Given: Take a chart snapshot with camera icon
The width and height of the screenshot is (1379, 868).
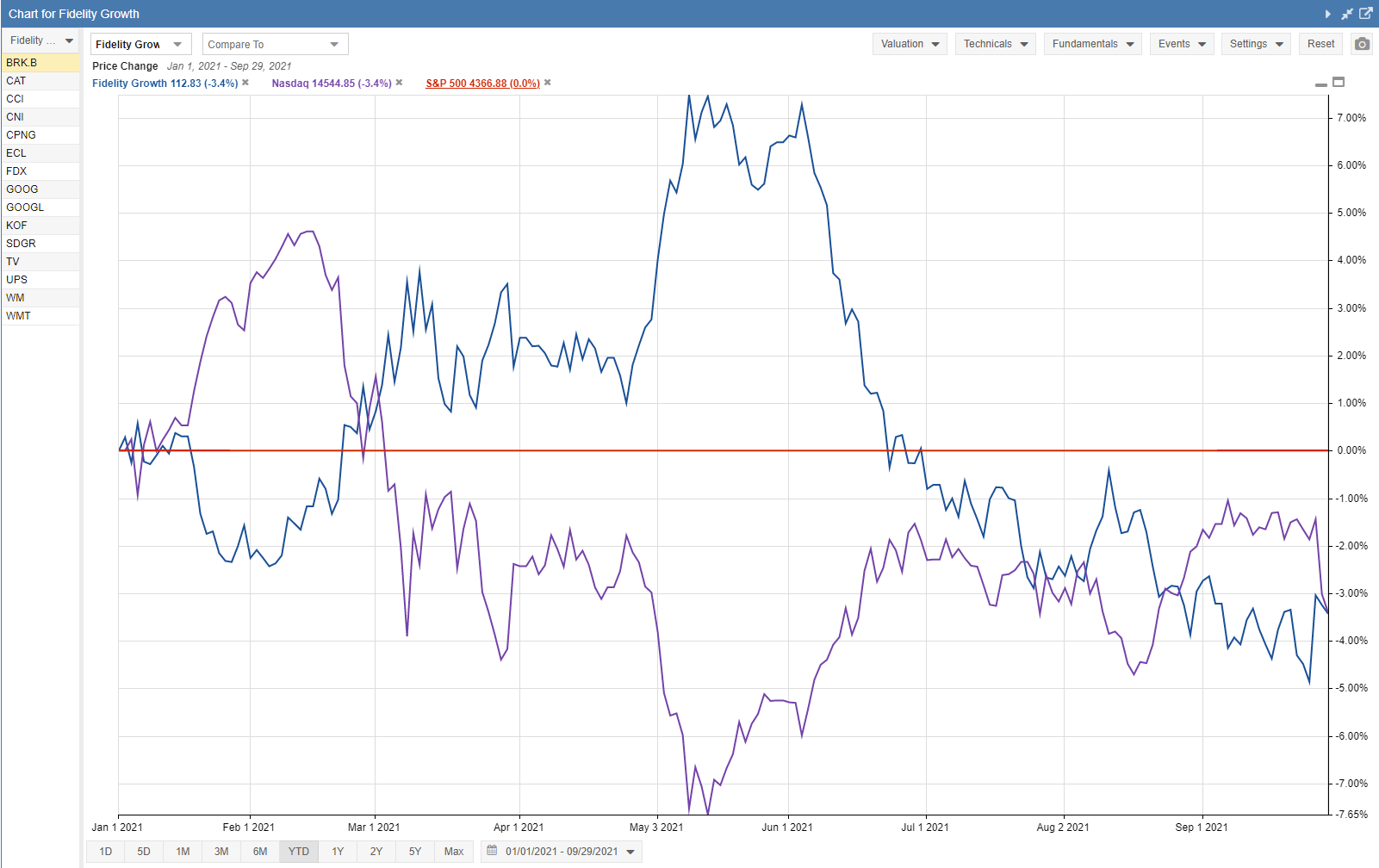Looking at the screenshot, I should pos(1361,44).
